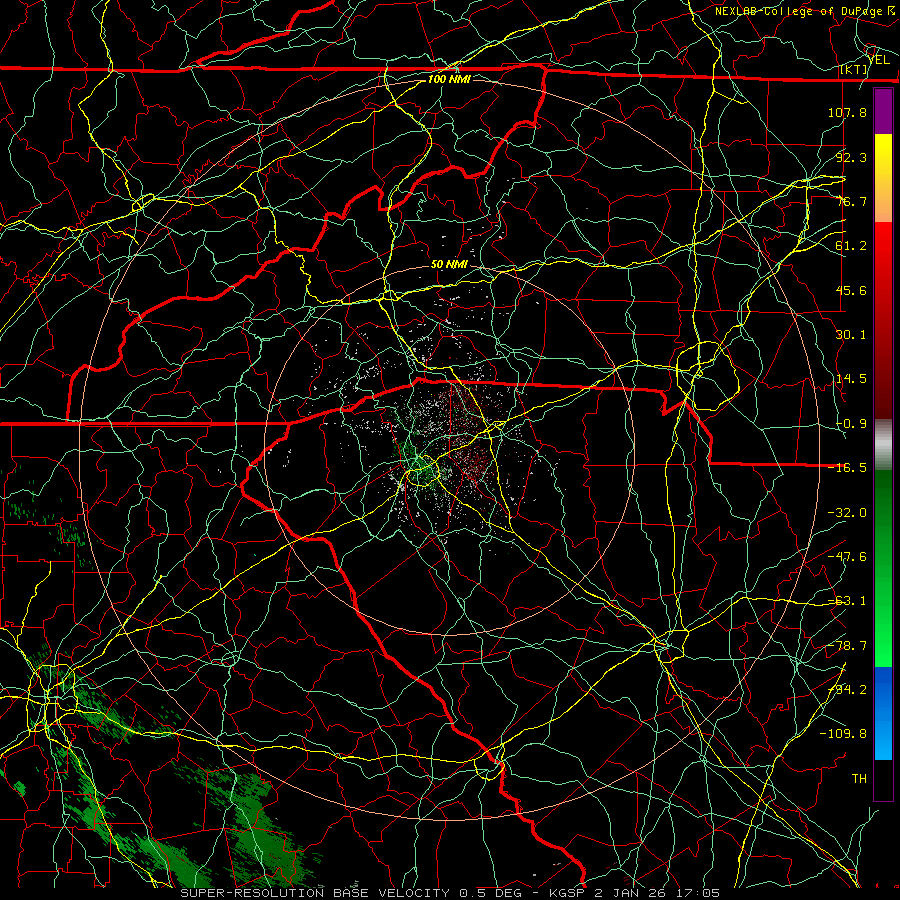Select the 14.5 velocity scale value
Screen dimensions: 900x900
click(851, 379)
